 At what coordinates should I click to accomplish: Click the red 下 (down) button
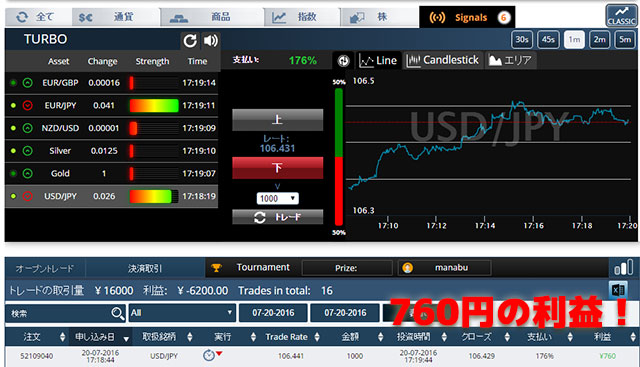coord(278,168)
